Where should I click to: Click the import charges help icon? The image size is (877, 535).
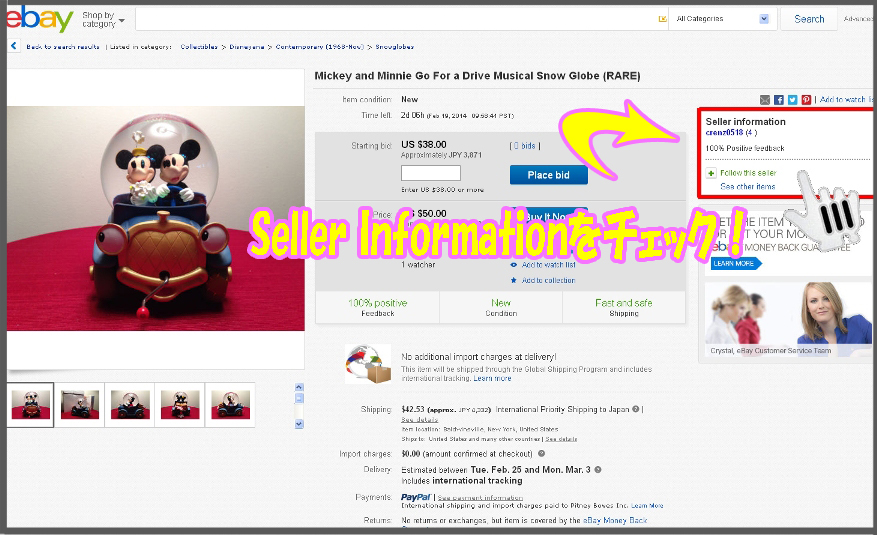tap(541, 454)
